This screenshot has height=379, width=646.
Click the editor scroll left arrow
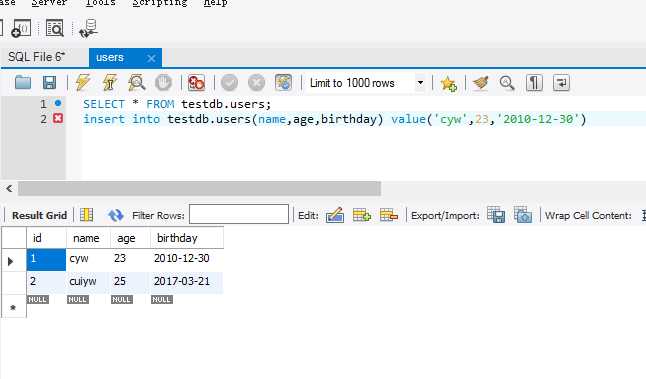click(9, 189)
